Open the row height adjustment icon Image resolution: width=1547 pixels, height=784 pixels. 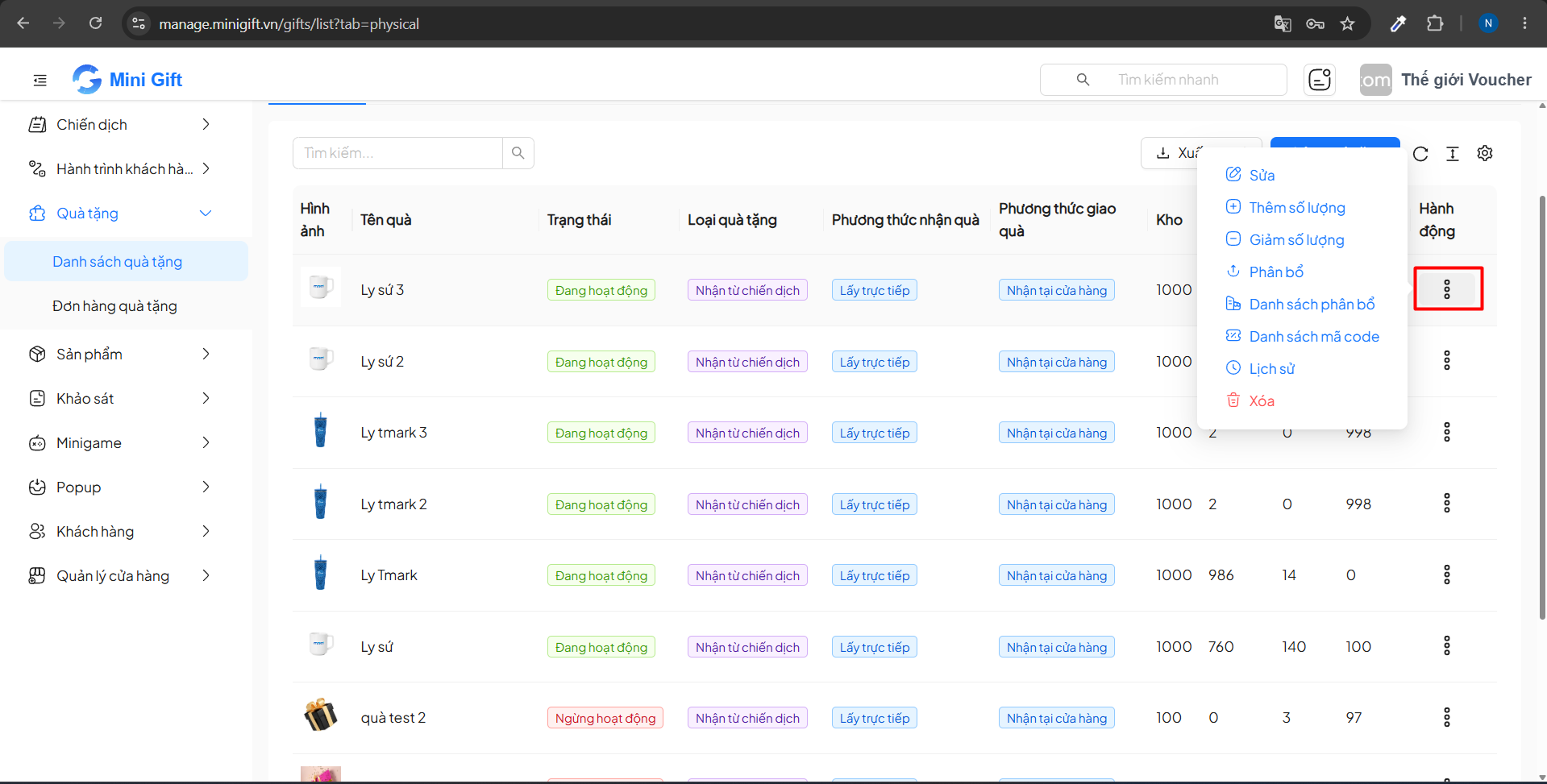[1453, 154]
